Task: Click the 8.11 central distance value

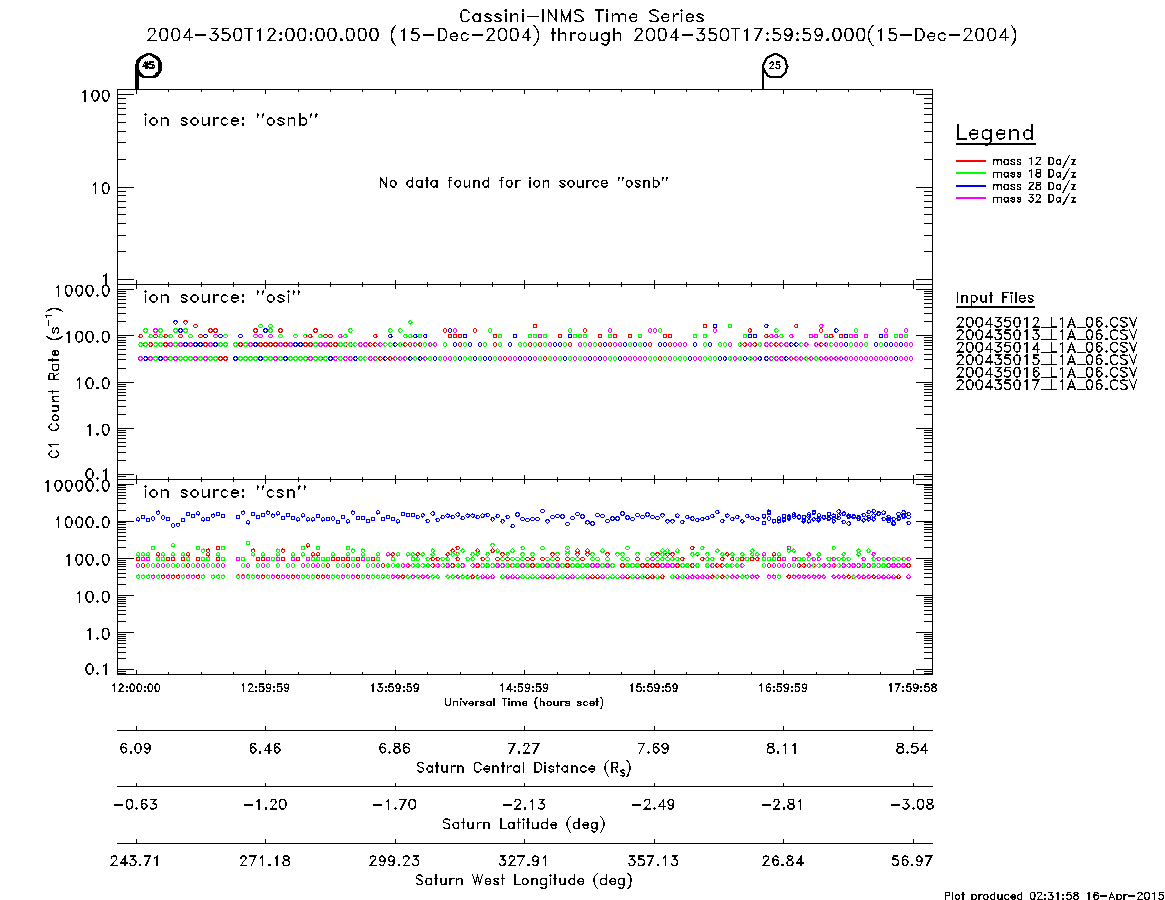Action: pos(782,748)
